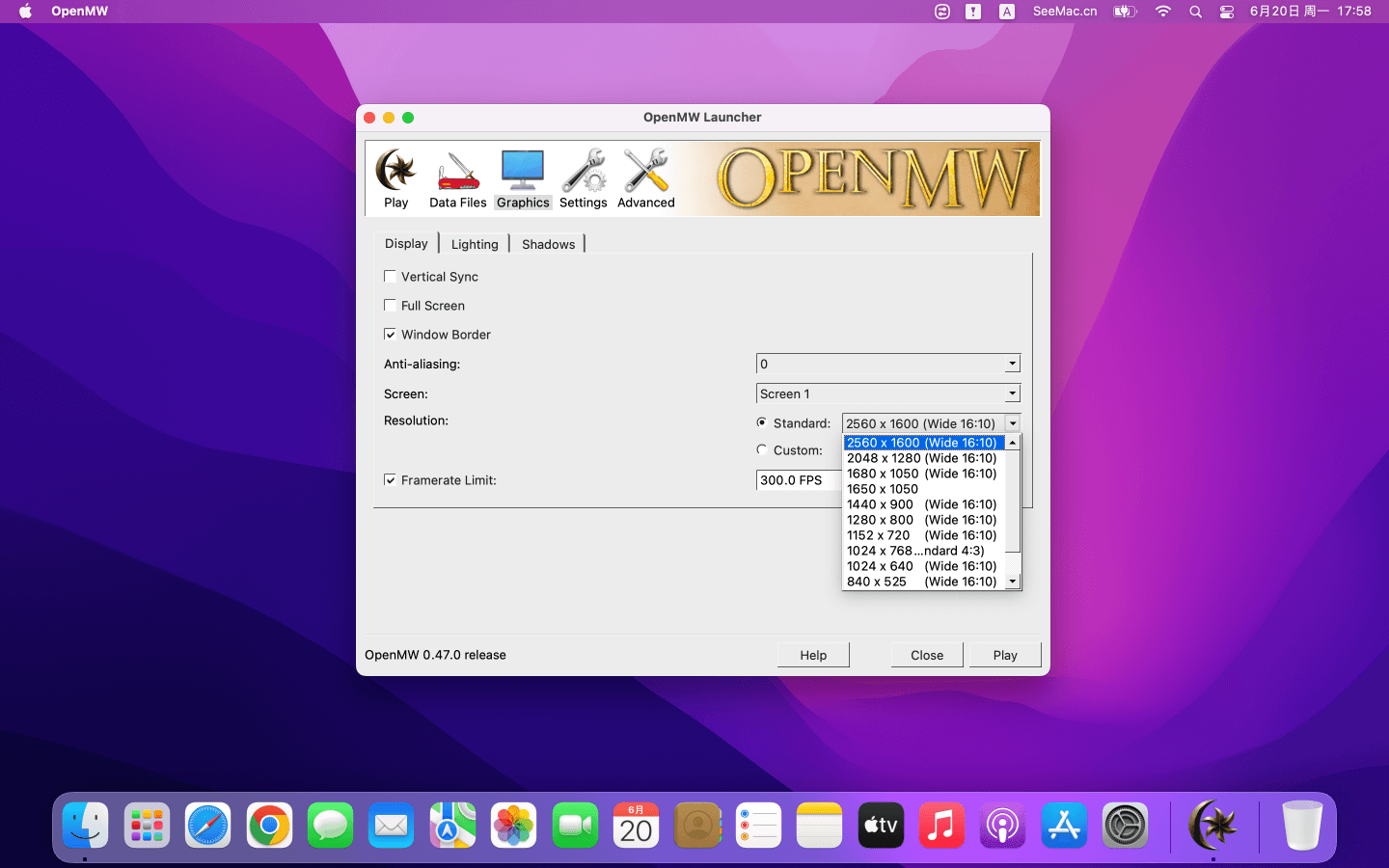This screenshot has width=1389, height=868.
Task: Launch Safari from the dock
Action: pyautogui.click(x=208, y=826)
